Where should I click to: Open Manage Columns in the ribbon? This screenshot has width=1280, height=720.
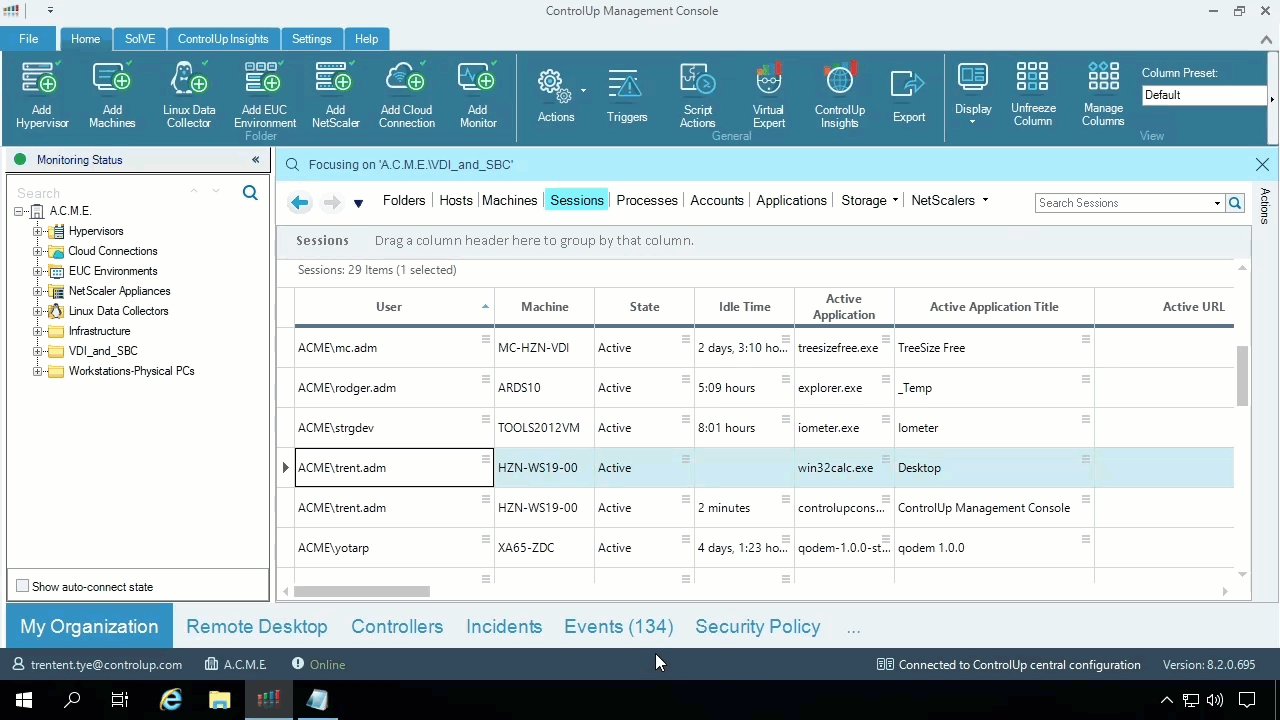coord(1103,94)
